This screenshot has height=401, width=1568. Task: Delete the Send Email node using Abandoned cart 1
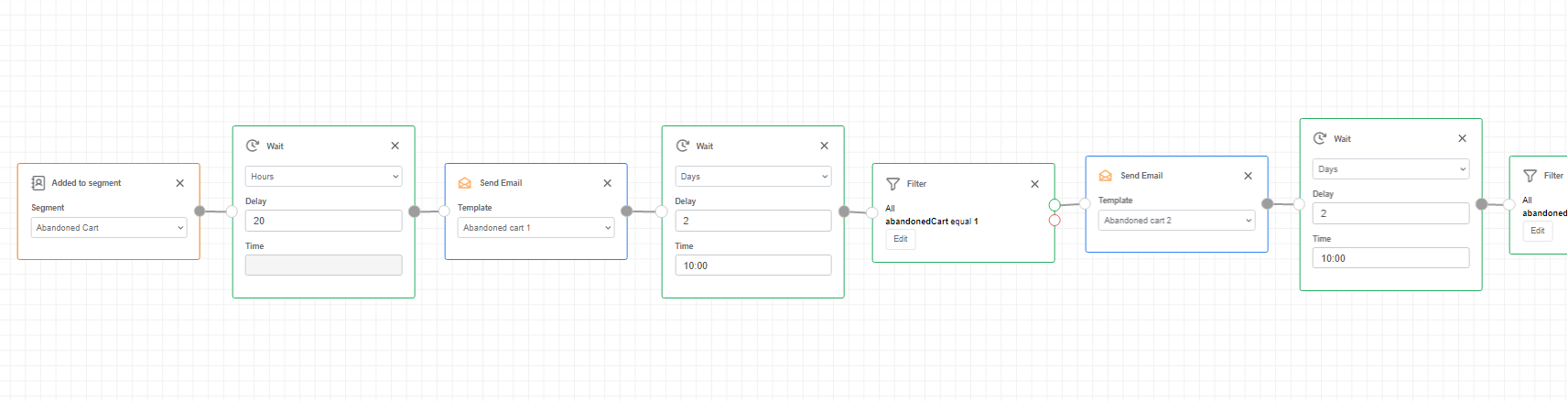point(608,183)
